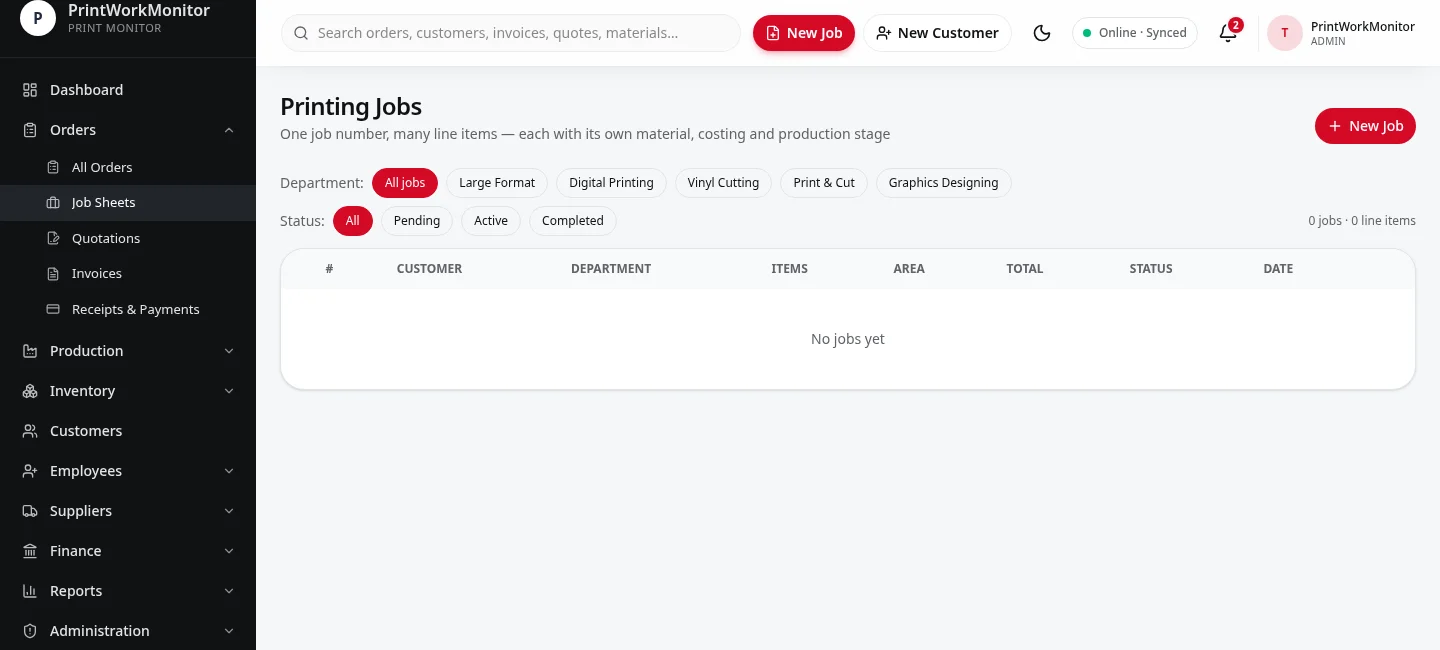Viewport: 1440px width, 650px height.
Task: Collapse the Orders section chevron
Action: (229, 130)
